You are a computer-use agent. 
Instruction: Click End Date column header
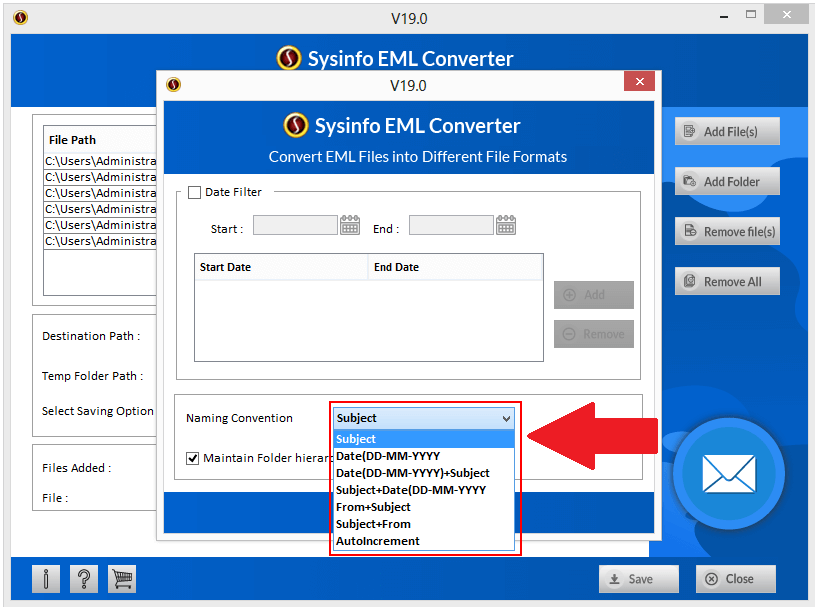(455, 267)
